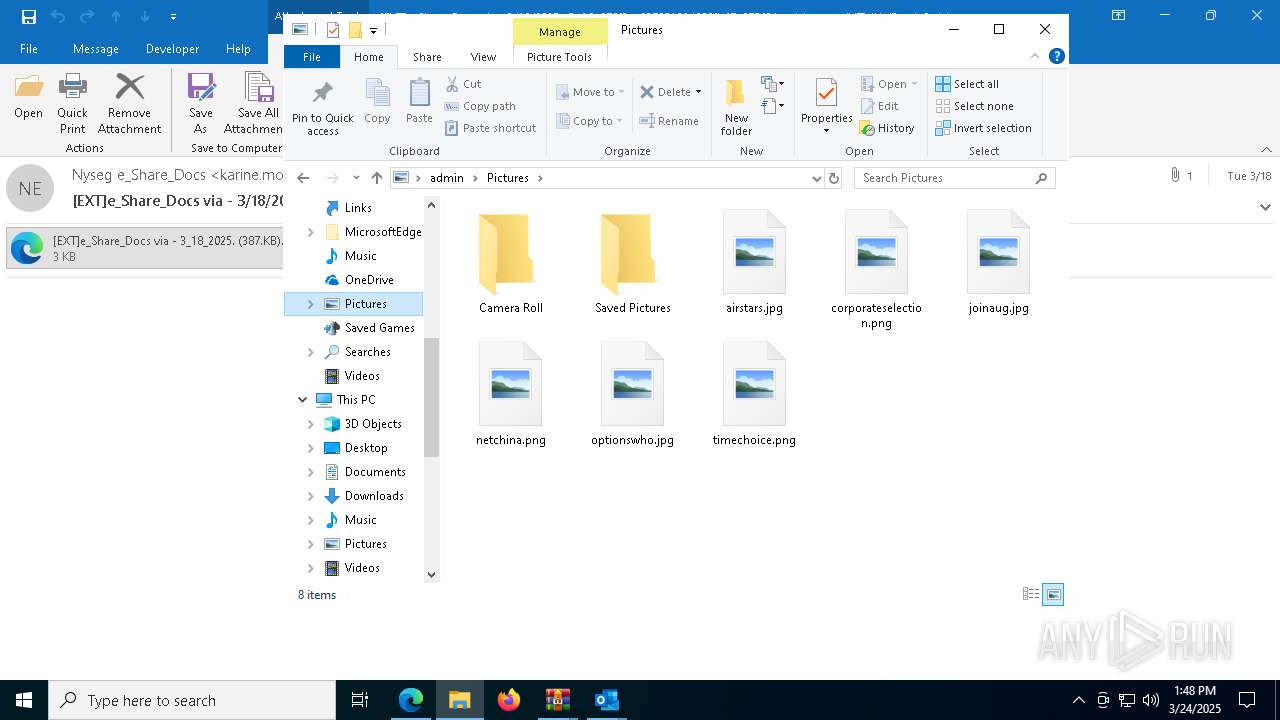
Task: Minimize the Explorer ribbon chevron
Action: click(1035, 57)
